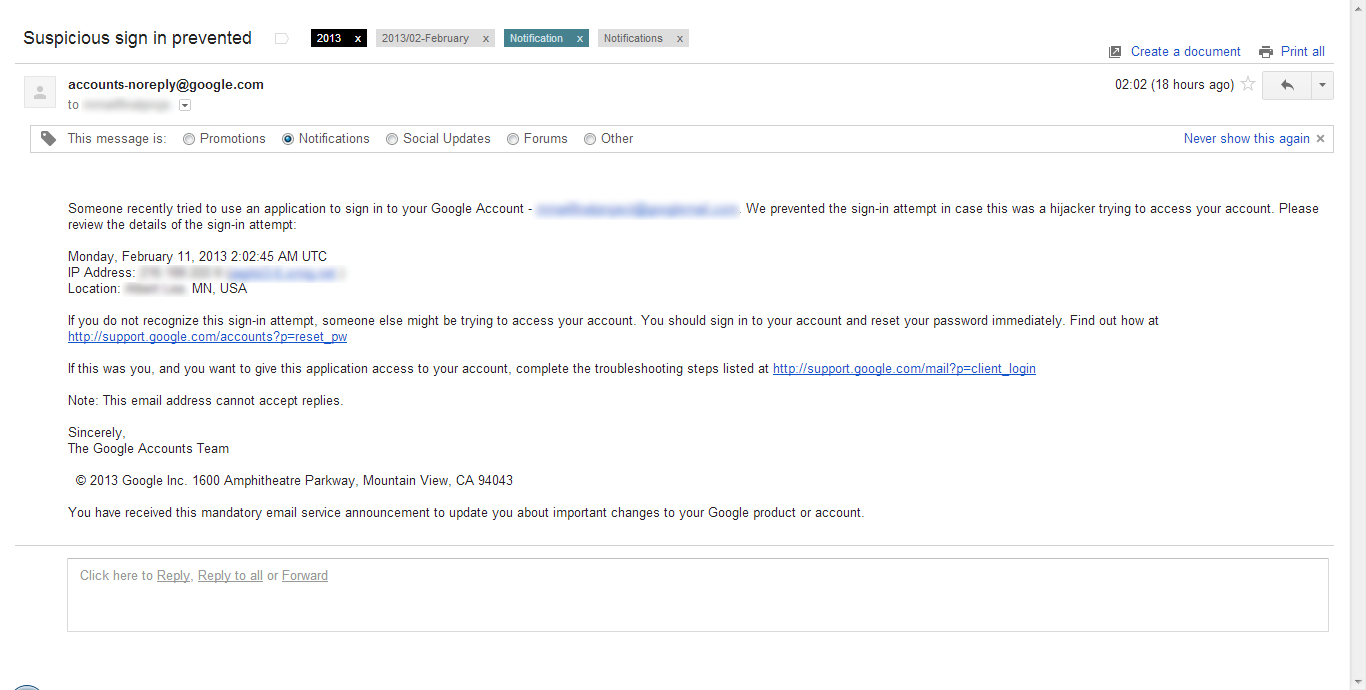Click the Notifications label tag
Viewport: 1366px width, 690px height.
(633, 39)
